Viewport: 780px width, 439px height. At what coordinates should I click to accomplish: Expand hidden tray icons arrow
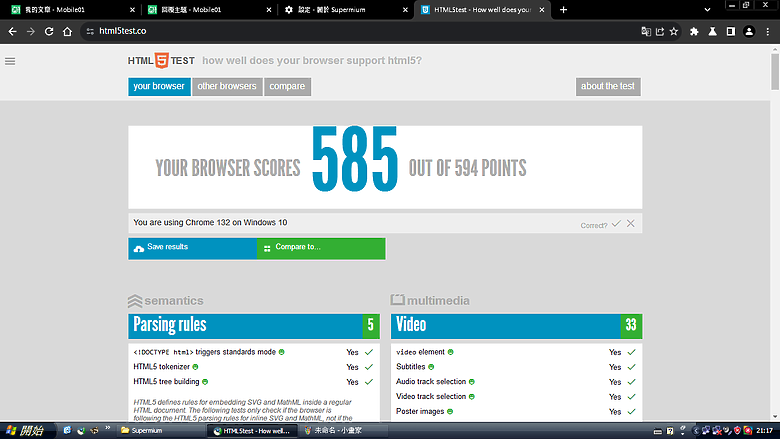(x=695, y=431)
